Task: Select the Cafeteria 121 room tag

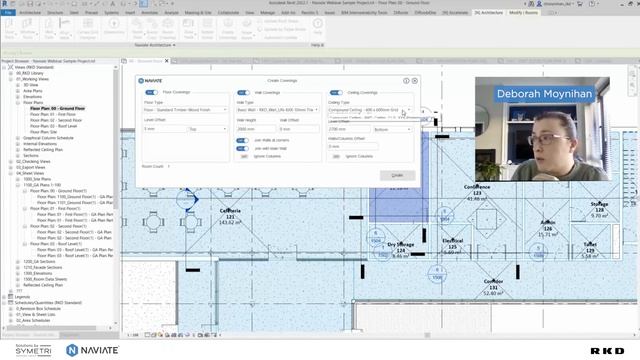Action: (230, 216)
